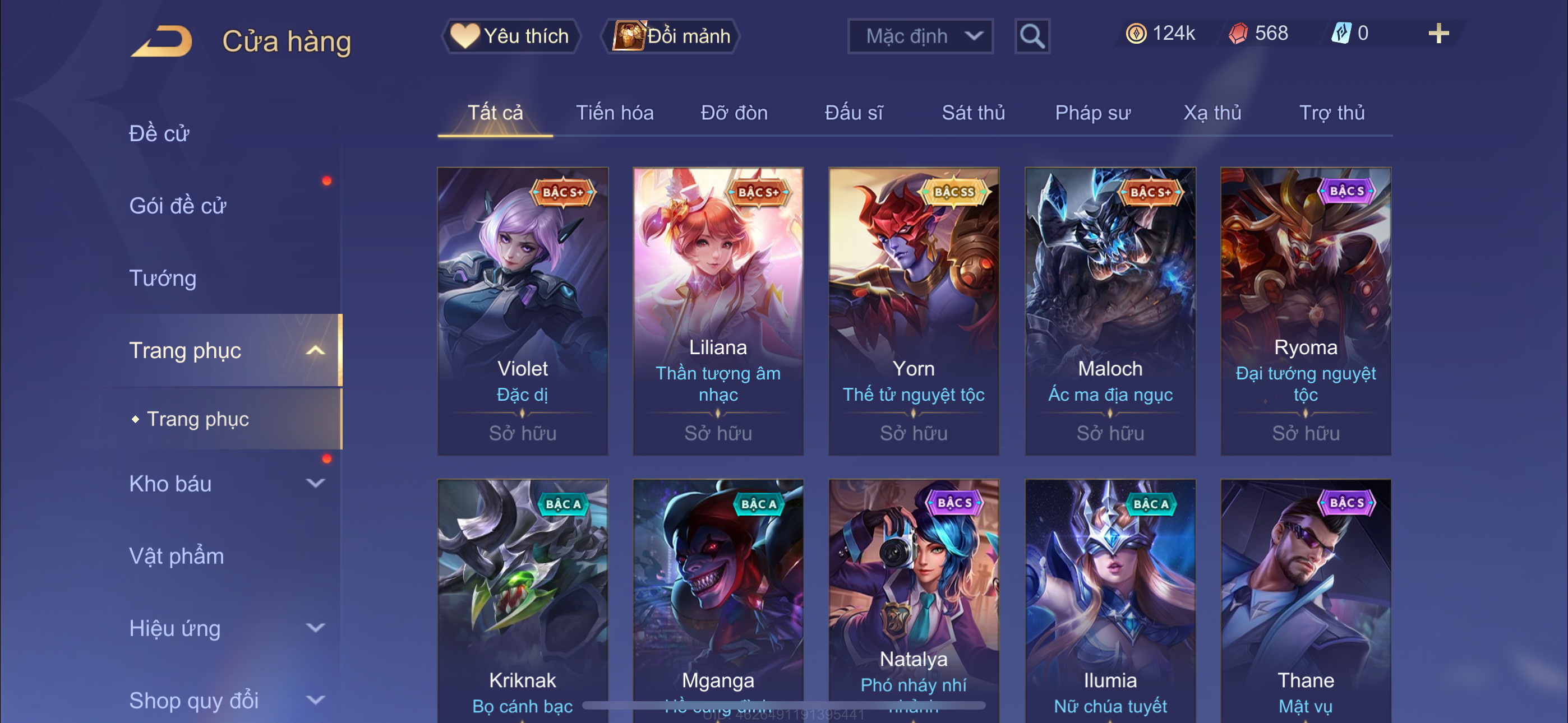Click the back arrow icon
The height and width of the screenshot is (723, 1568).
click(x=162, y=41)
